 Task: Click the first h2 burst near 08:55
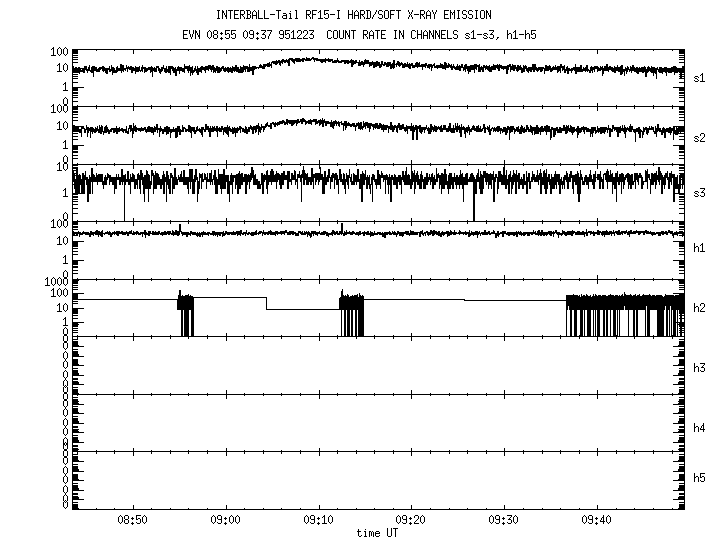185,310
